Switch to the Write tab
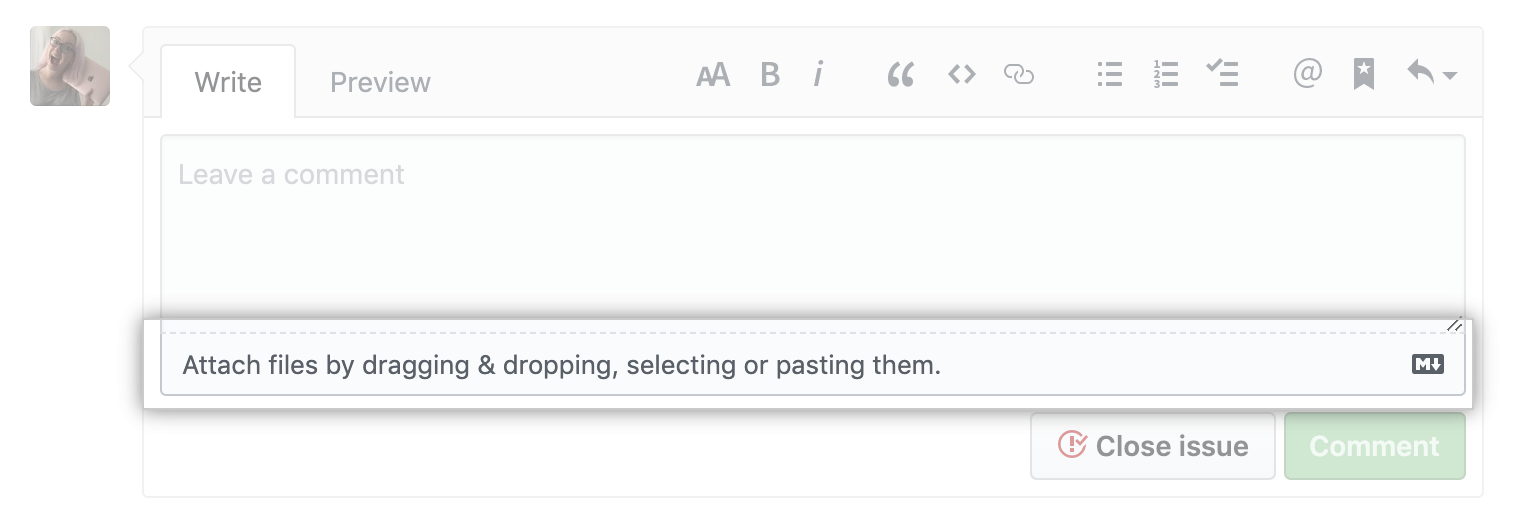The height and width of the screenshot is (516, 1516). click(x=228, y=82)
